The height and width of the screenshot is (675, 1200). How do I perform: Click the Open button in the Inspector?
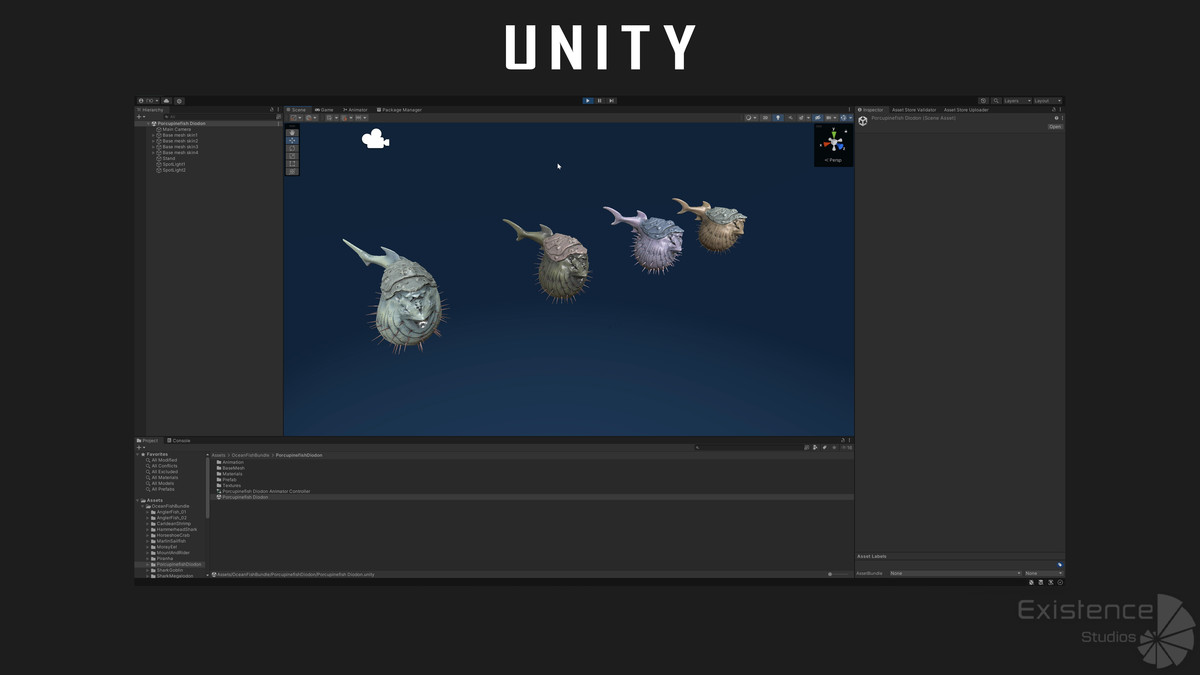click(1057, 127)
